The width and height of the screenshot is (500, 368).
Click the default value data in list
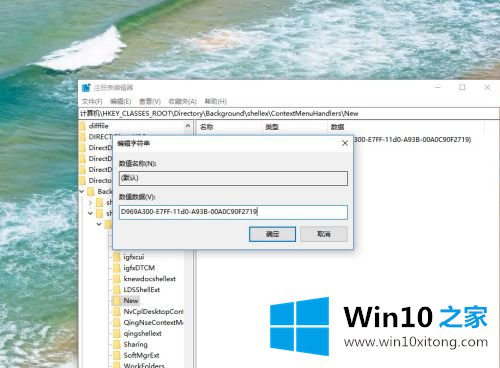(412, 140)
